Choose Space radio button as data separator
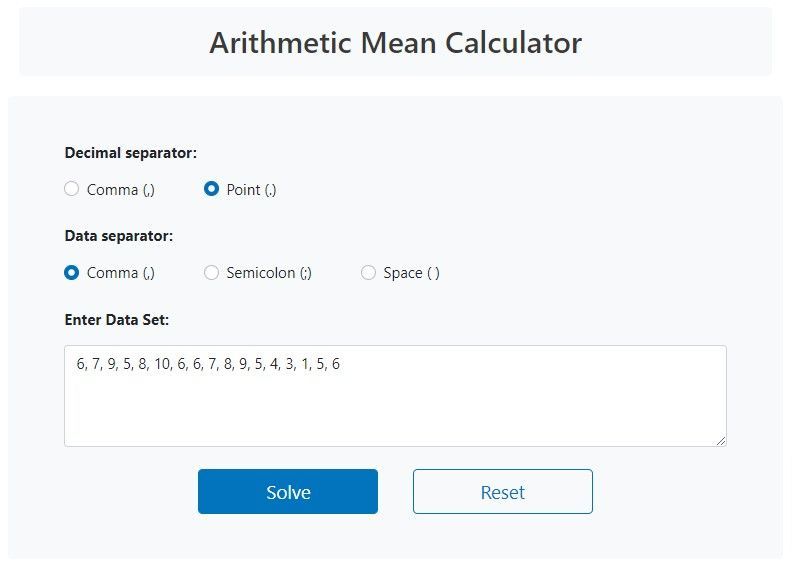The image size is (792, 565). pos(368,273)
